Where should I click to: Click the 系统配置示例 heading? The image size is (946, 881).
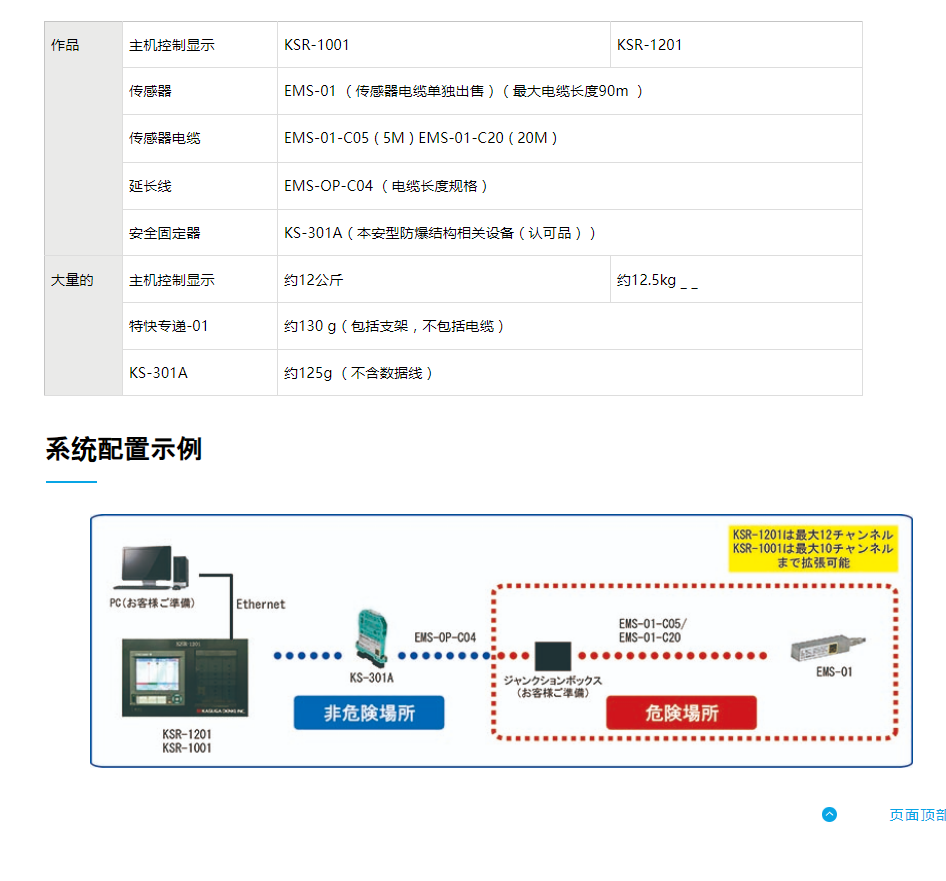(124, 449)
